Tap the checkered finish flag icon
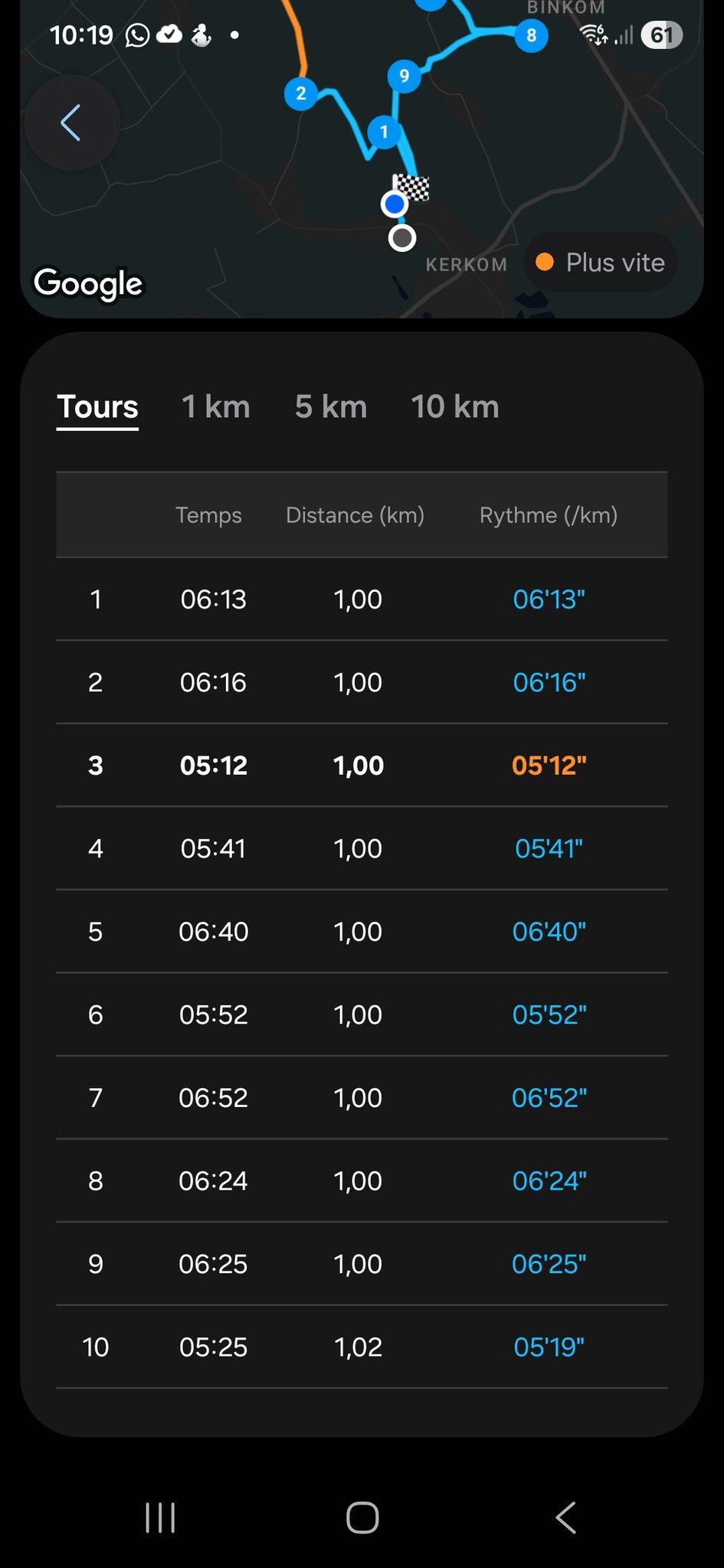724x1568 pixels. 411,187
